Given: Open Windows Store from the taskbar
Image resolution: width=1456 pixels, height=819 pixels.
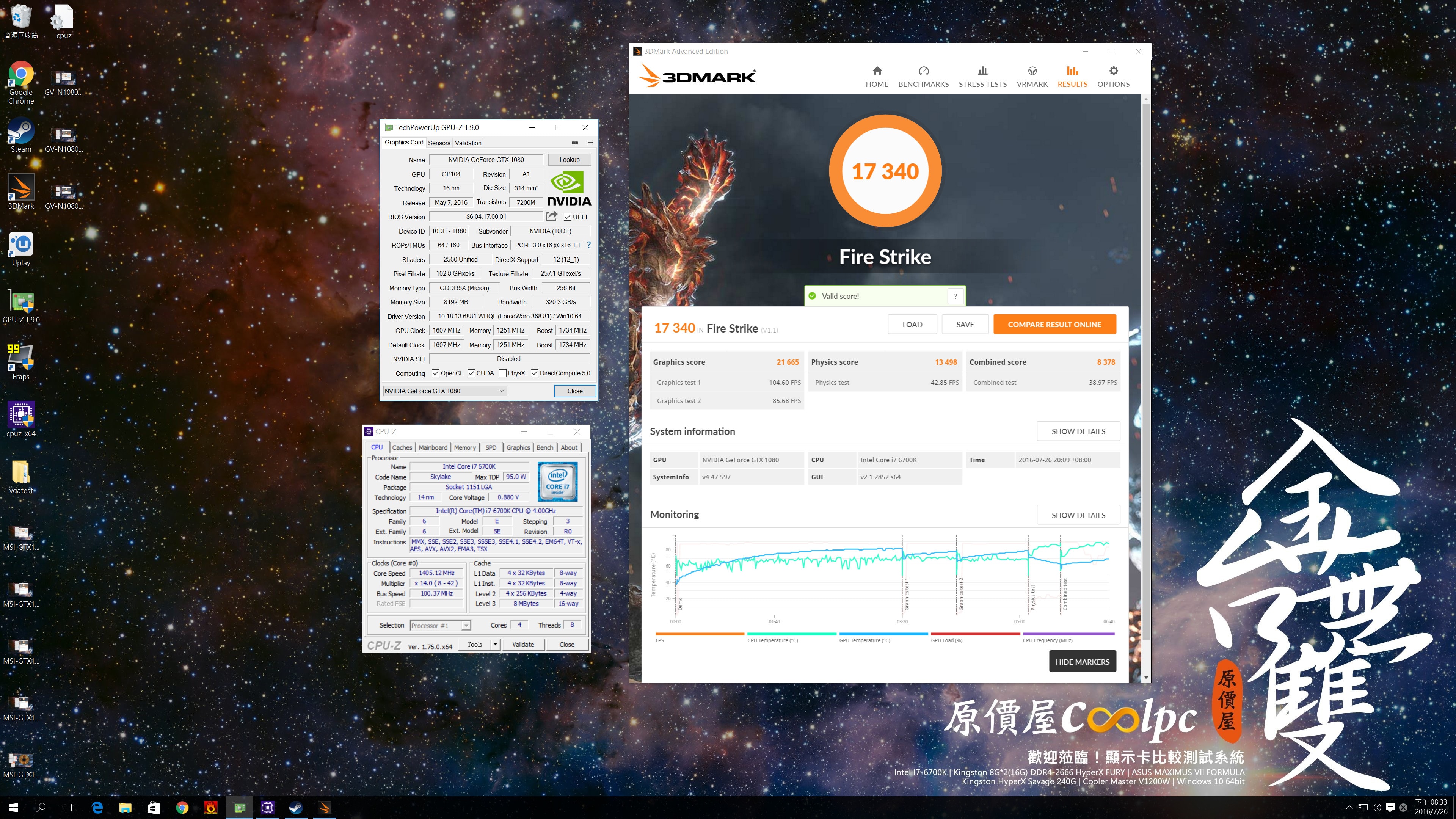Looking at the screenshot, I should click(154, 807).
